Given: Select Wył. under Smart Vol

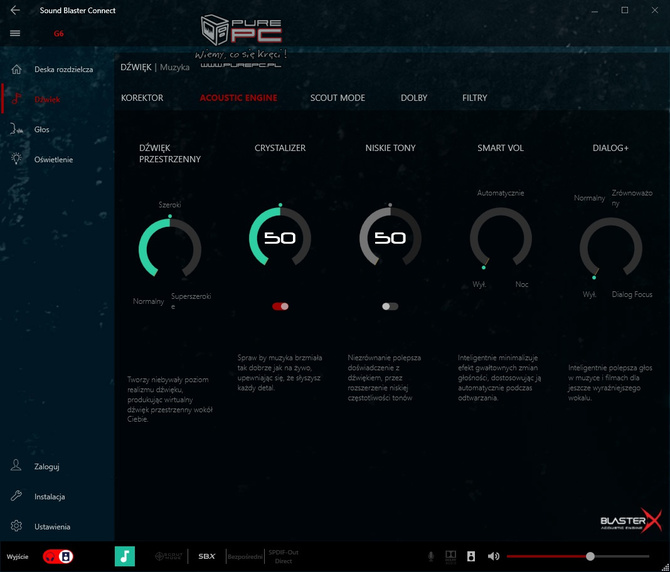Looking at the screenshot, I should click(479, 284).
